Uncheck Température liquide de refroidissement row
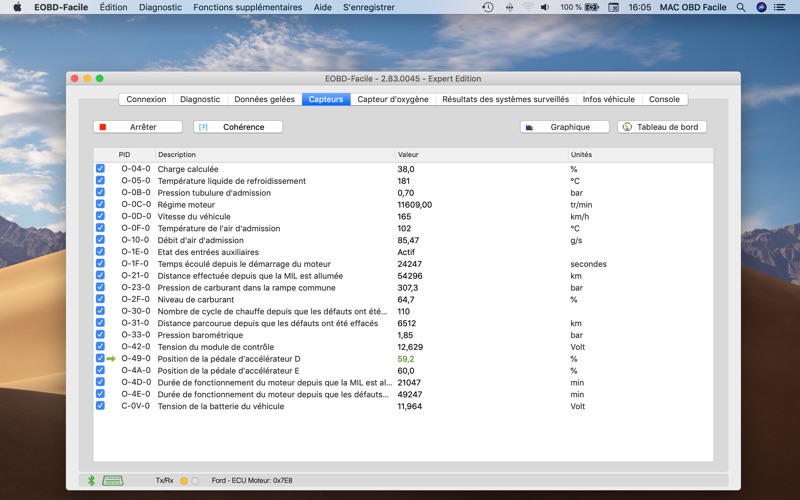The image size is (800, 500). pos(100,180)
